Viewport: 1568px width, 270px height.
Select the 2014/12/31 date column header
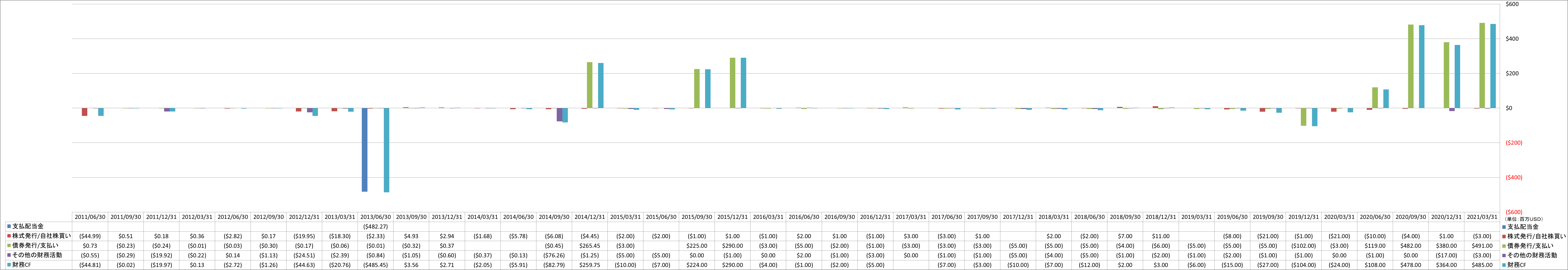(590, 217)
